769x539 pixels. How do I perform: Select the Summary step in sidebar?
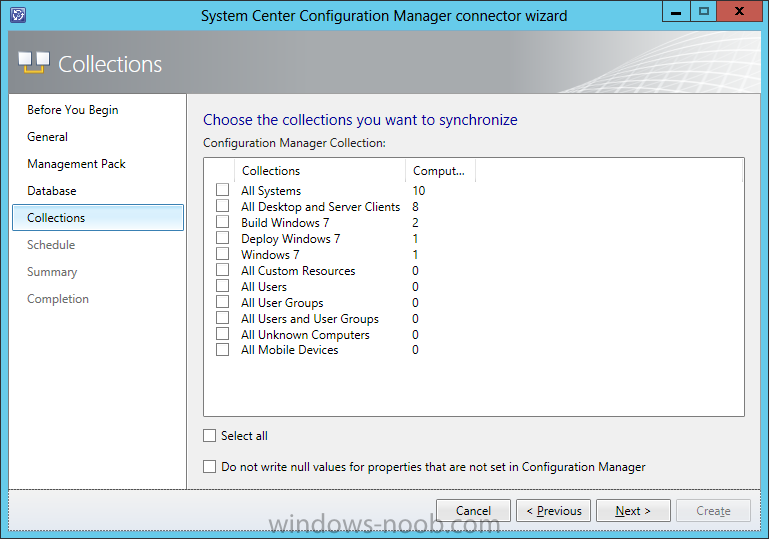(x=52, y=272)
